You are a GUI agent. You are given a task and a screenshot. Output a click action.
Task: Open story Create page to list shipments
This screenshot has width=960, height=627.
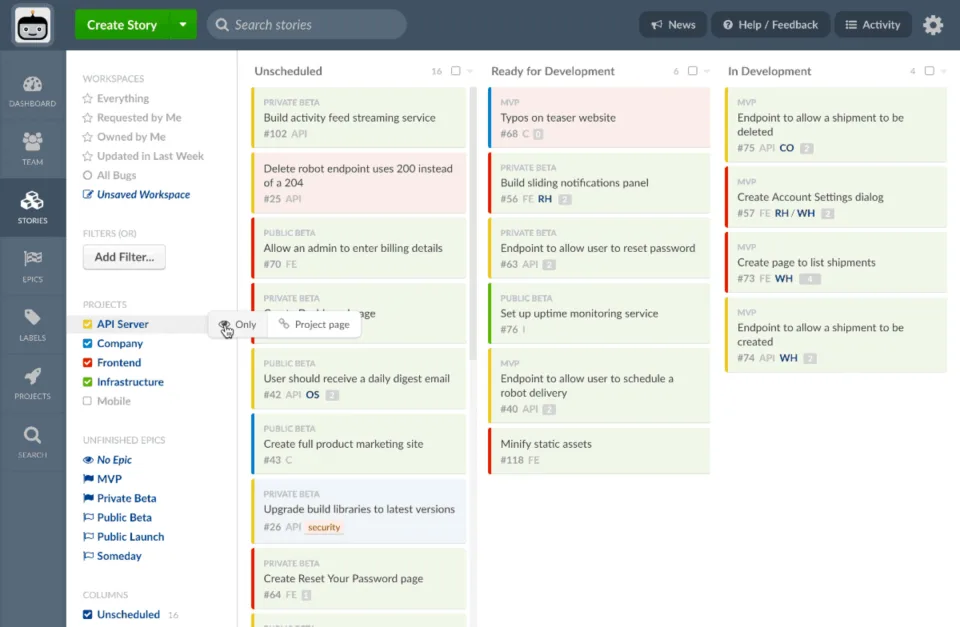pos(836,262)
